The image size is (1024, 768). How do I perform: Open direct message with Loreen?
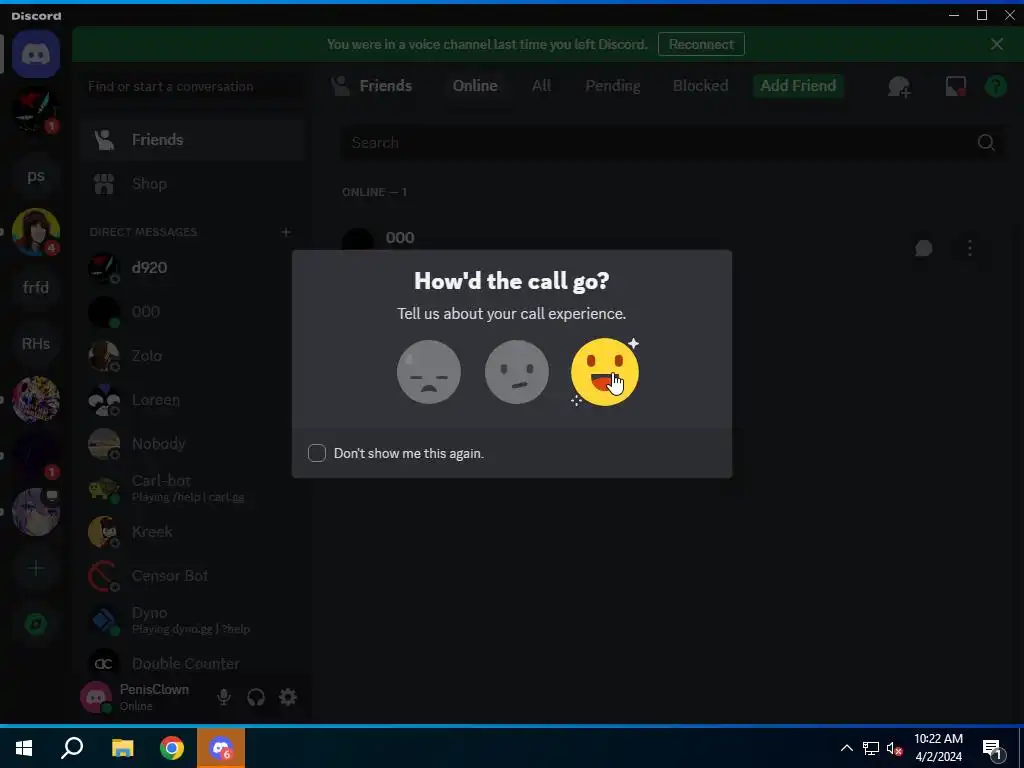[x=193, y=400]
